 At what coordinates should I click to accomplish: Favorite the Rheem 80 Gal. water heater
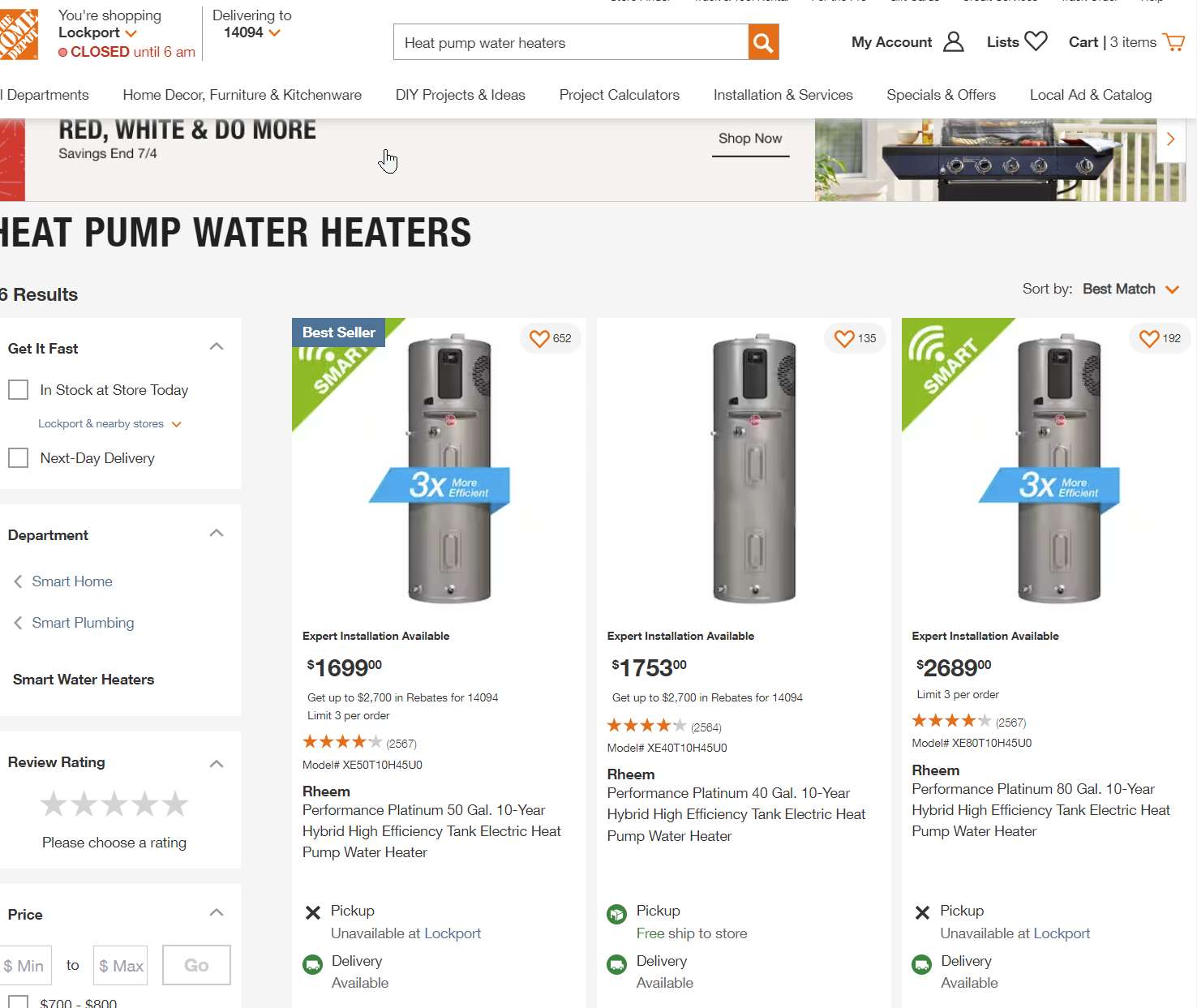(x=1149, y=338)
